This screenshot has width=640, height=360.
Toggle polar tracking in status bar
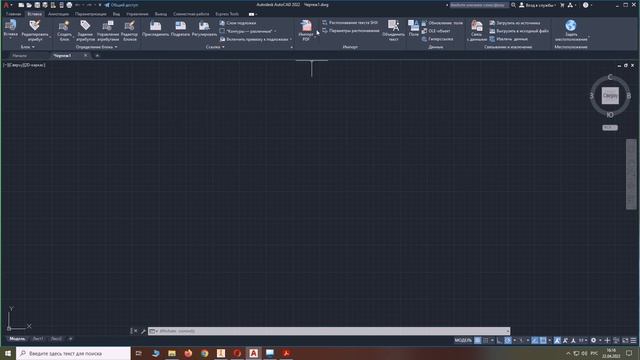point(508,340)
